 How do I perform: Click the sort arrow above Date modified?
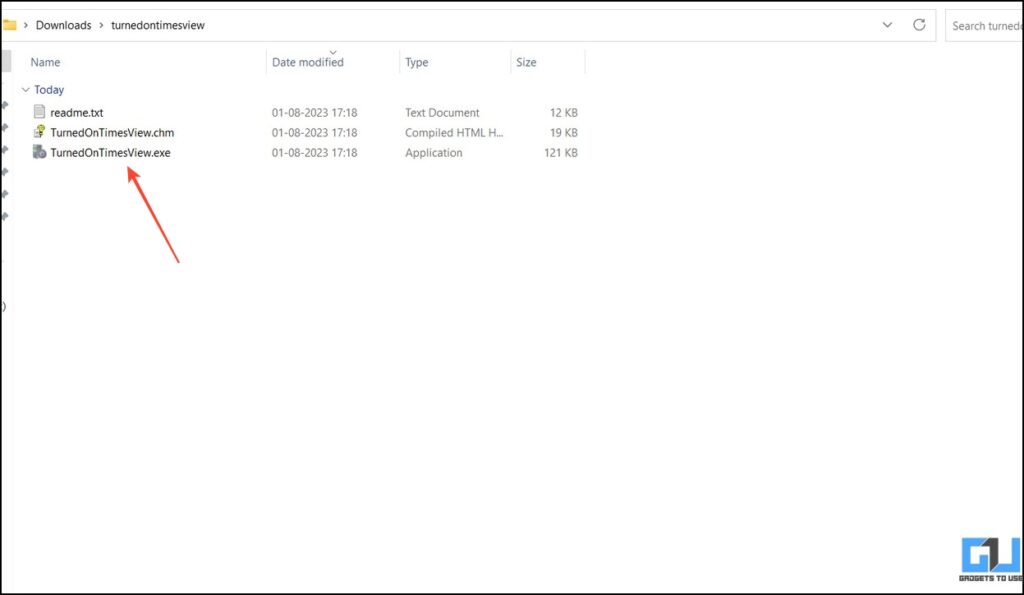333,54
